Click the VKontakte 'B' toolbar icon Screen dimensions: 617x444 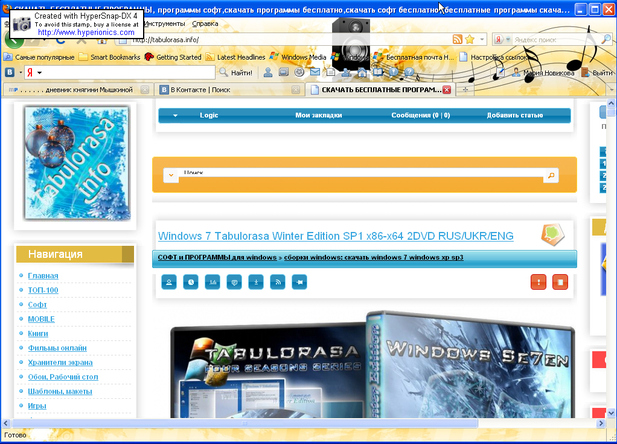pyautogui.click(x=10, y=72)
